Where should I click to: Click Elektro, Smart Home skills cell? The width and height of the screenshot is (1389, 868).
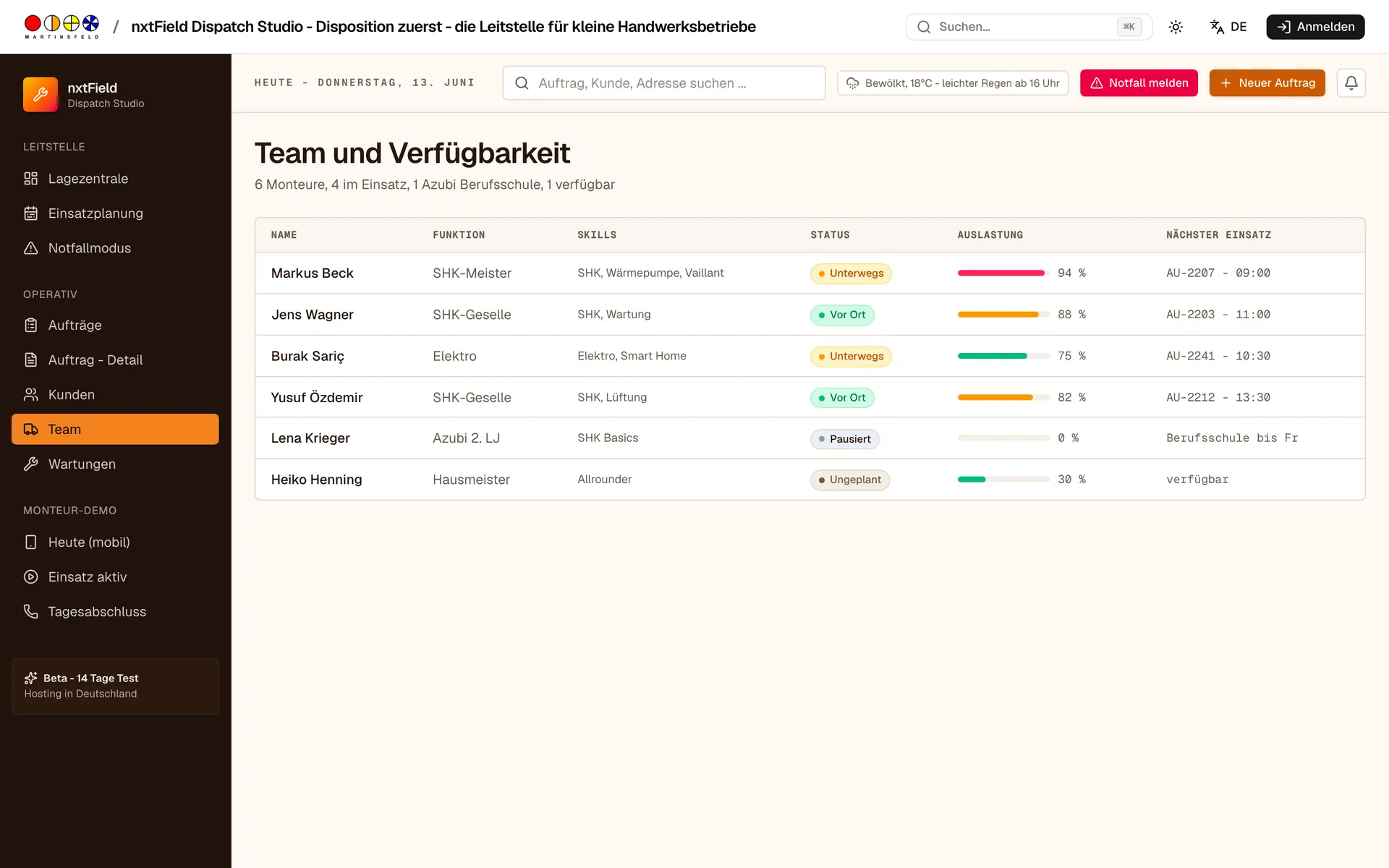click(x=632, y=356)
